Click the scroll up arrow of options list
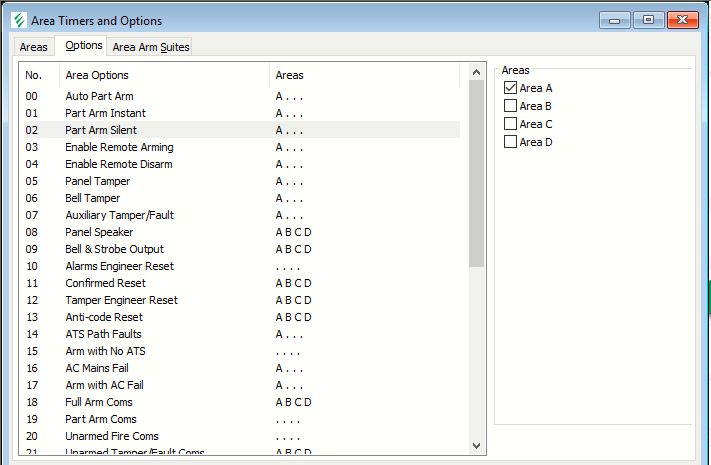 (476, 75)
